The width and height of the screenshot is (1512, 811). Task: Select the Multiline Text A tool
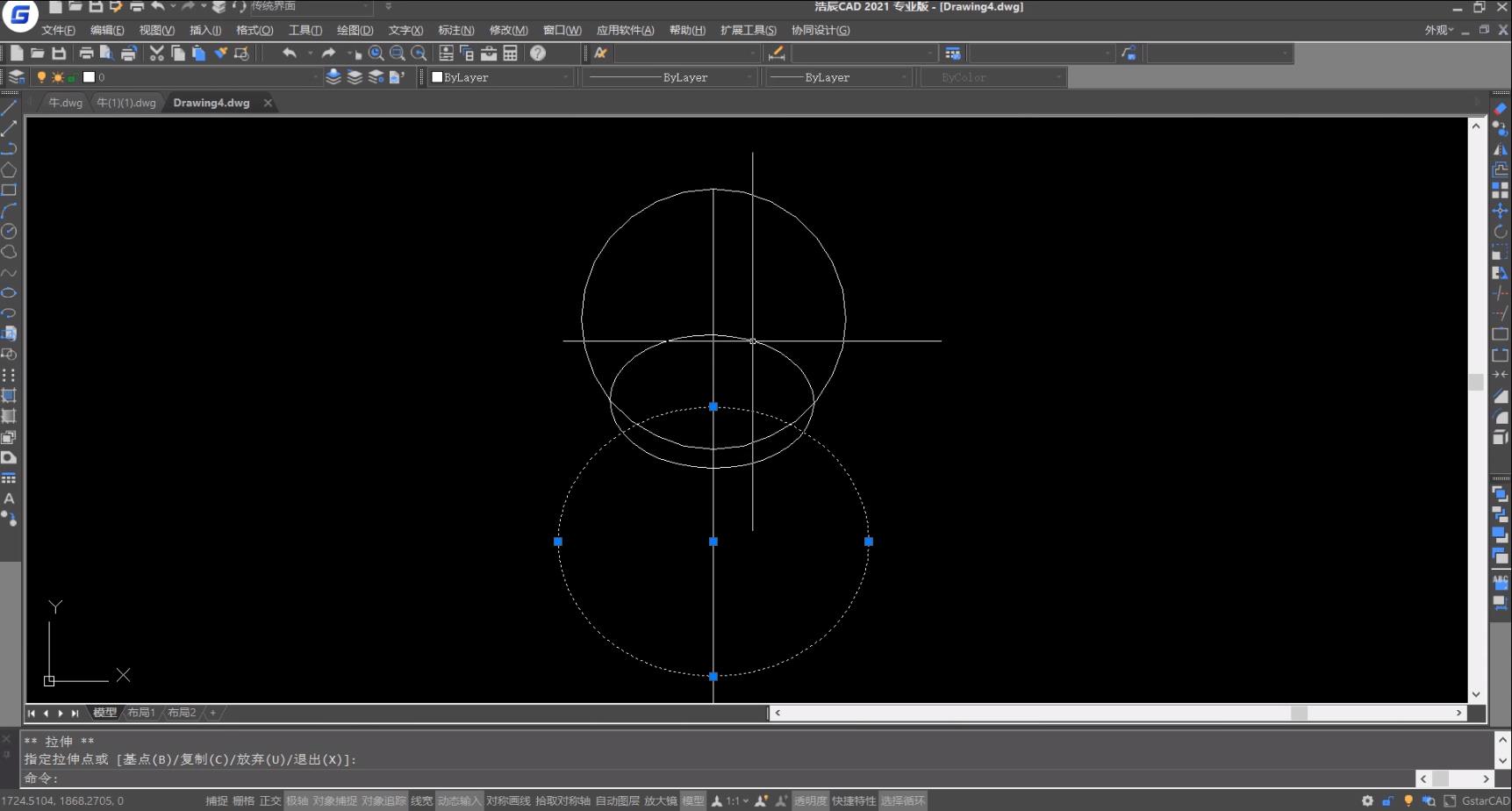(x=9, y=499)
